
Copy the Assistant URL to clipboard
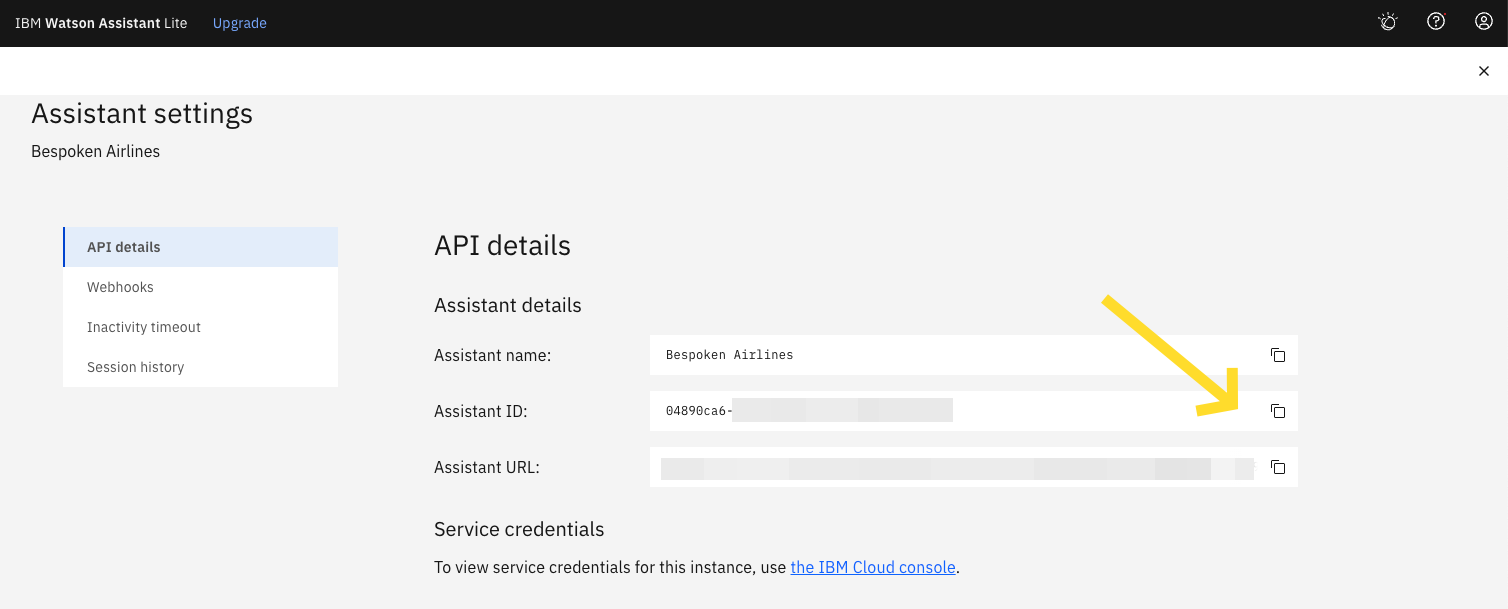click(1277, 467)
